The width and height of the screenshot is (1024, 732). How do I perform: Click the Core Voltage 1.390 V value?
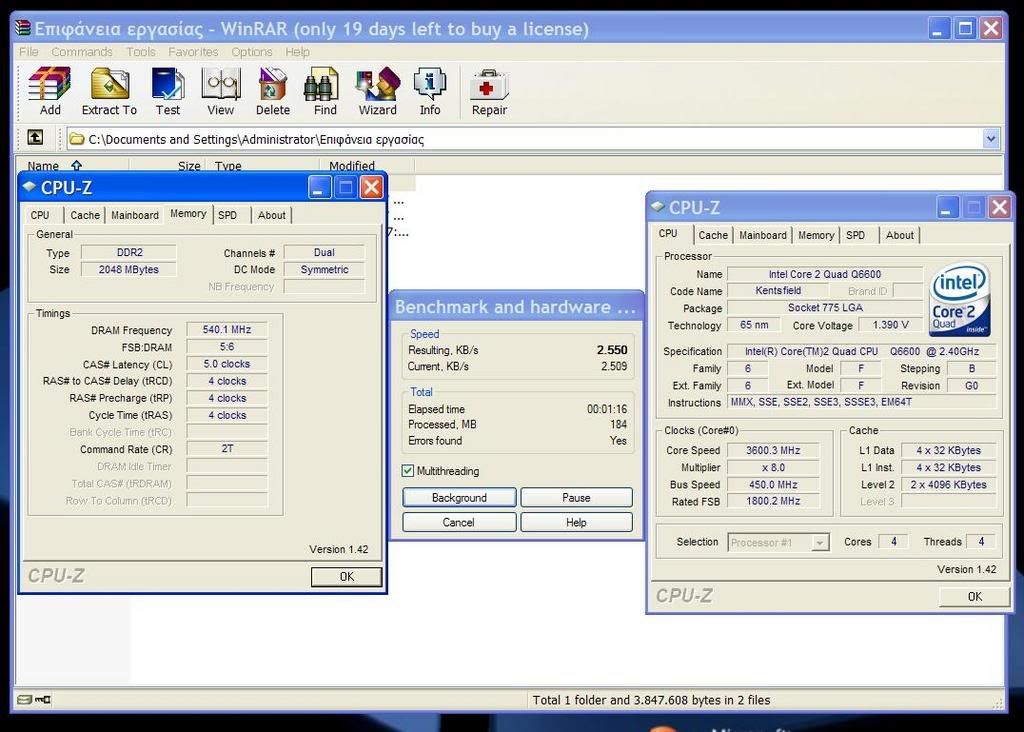click(x=891, y=325)
